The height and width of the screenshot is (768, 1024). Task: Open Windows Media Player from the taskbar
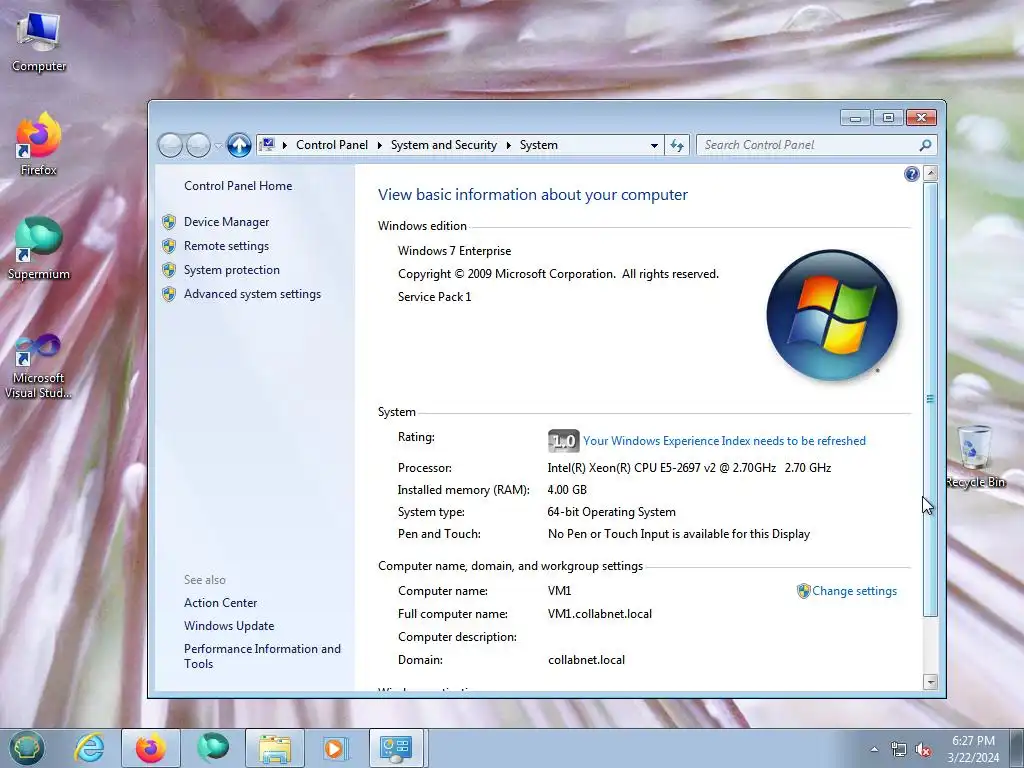click(336, 748)
